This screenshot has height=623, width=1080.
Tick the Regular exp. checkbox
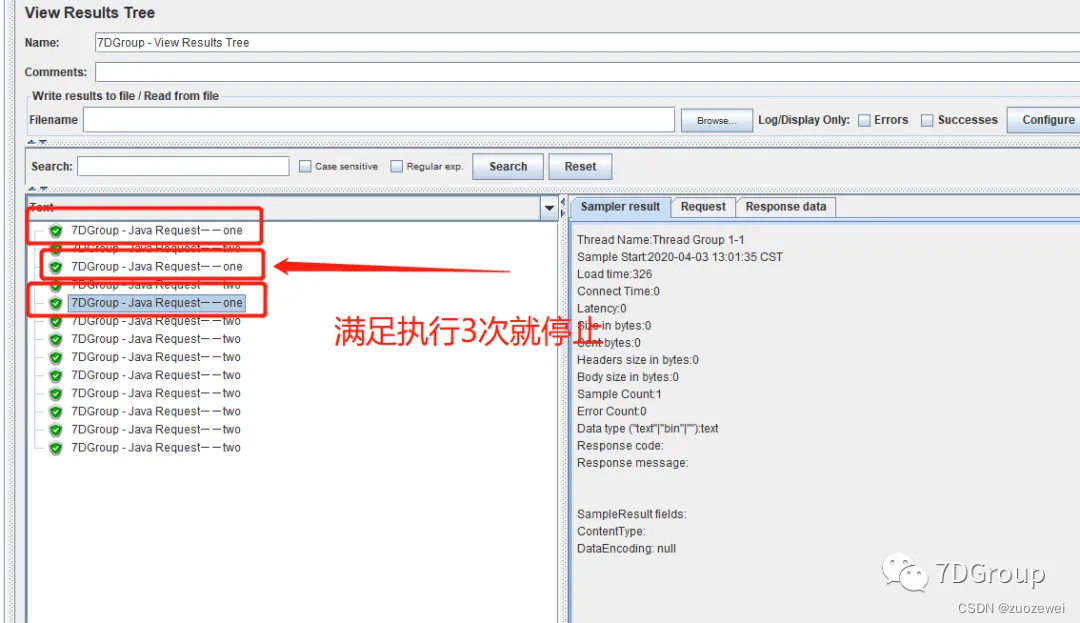coord(396,167)
